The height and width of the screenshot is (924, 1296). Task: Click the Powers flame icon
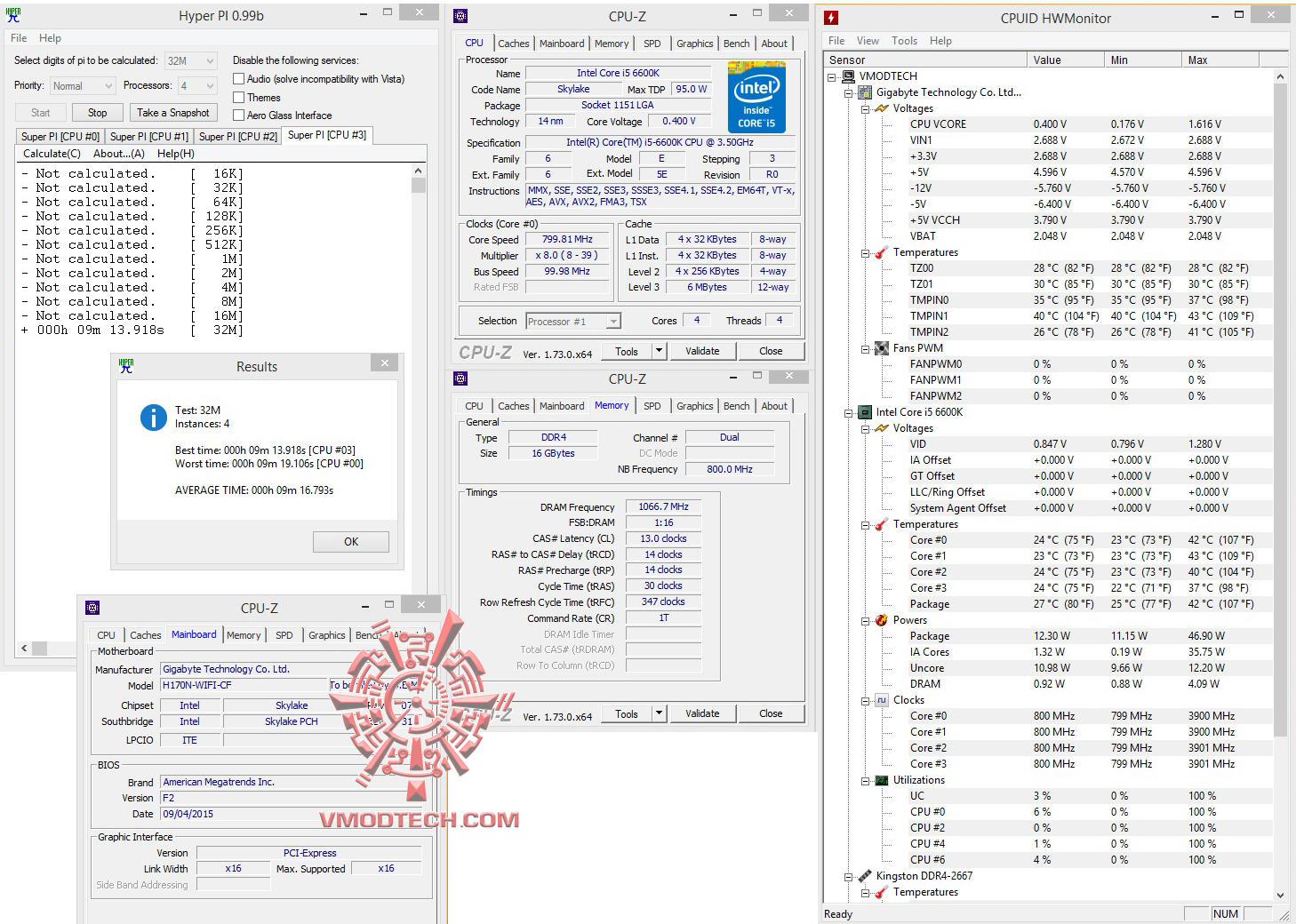tap(882, 620)
